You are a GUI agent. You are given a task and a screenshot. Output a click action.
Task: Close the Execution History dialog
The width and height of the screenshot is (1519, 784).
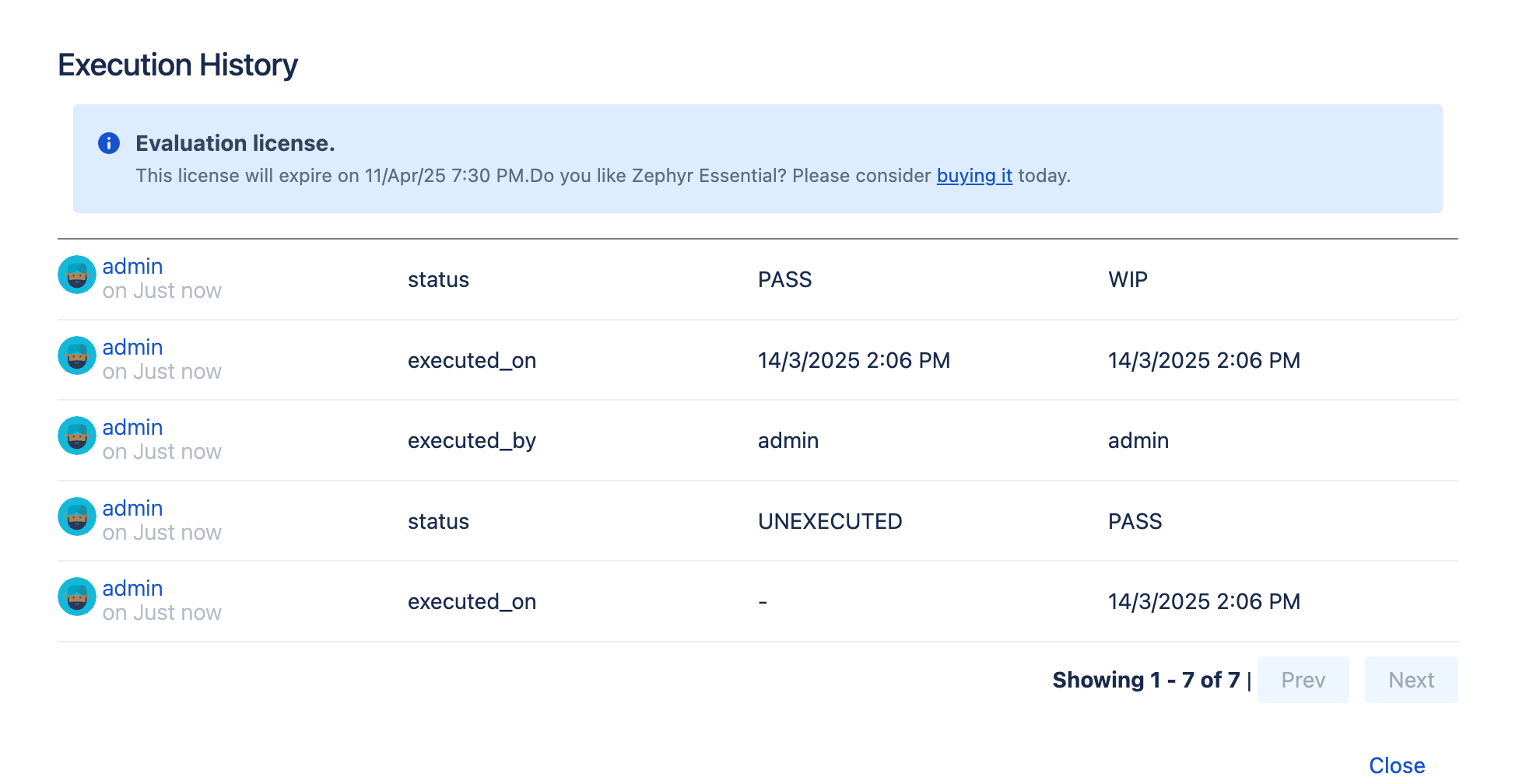coord(1397,765)
